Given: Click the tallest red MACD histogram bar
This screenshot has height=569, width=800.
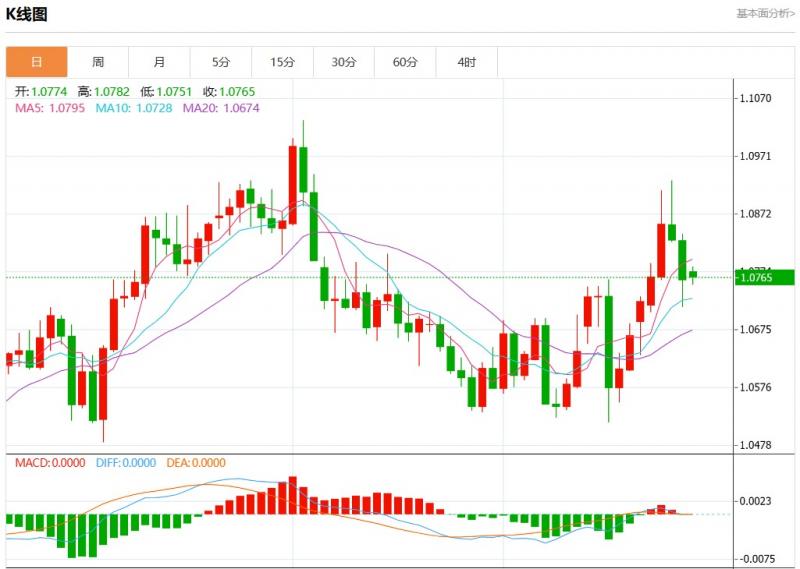Looking at the screenshot, I should pos(292,495).
